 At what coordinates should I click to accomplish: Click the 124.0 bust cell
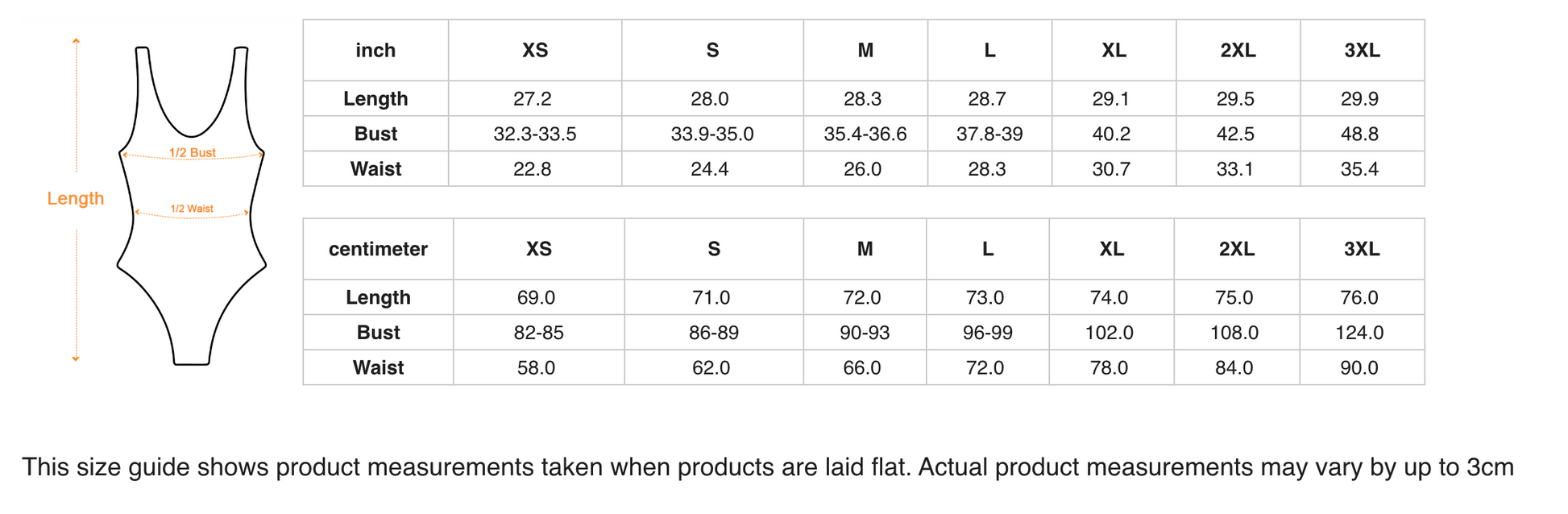tap(1359, 333)
